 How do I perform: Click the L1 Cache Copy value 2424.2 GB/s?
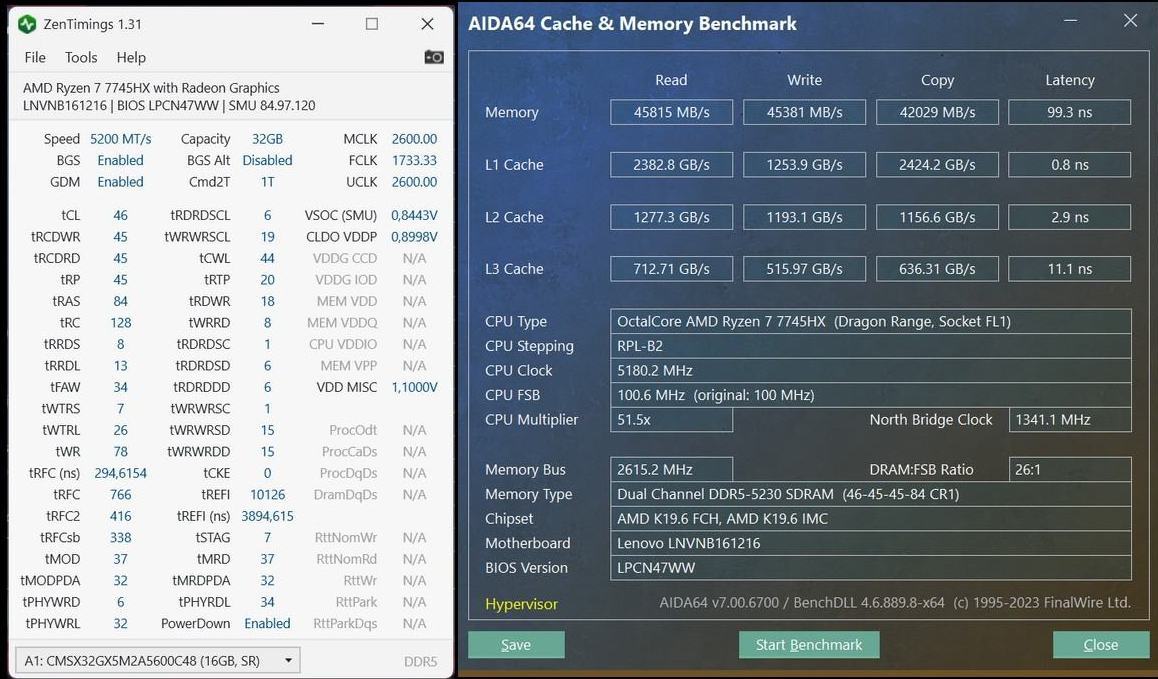[x=937, y=165]
